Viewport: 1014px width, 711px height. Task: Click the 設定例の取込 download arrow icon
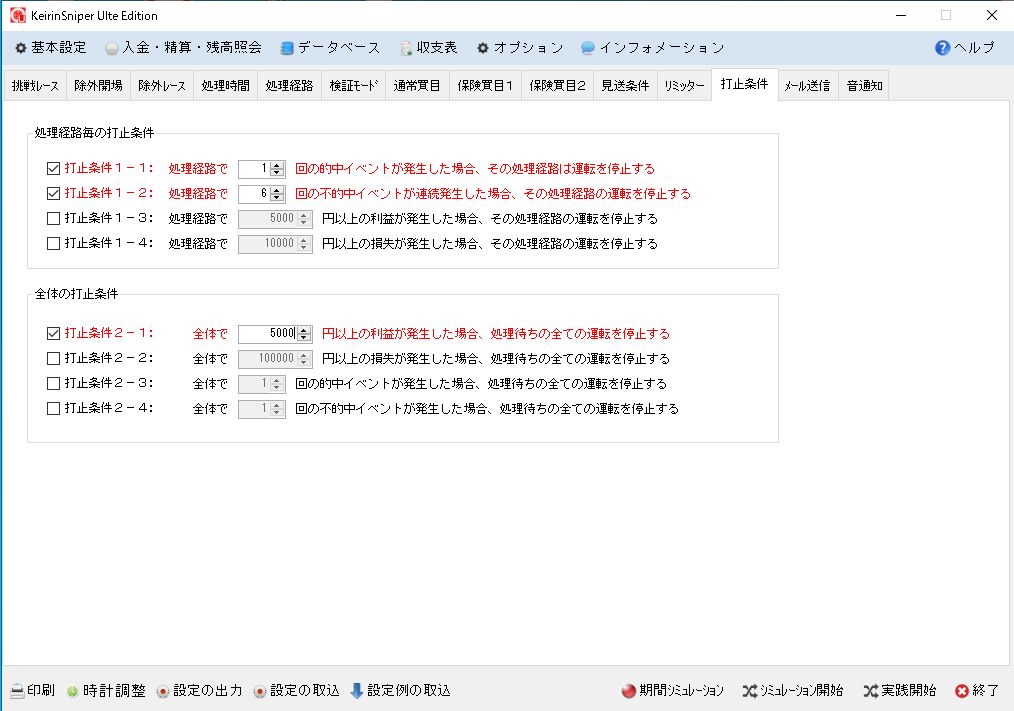pos(357,691)
